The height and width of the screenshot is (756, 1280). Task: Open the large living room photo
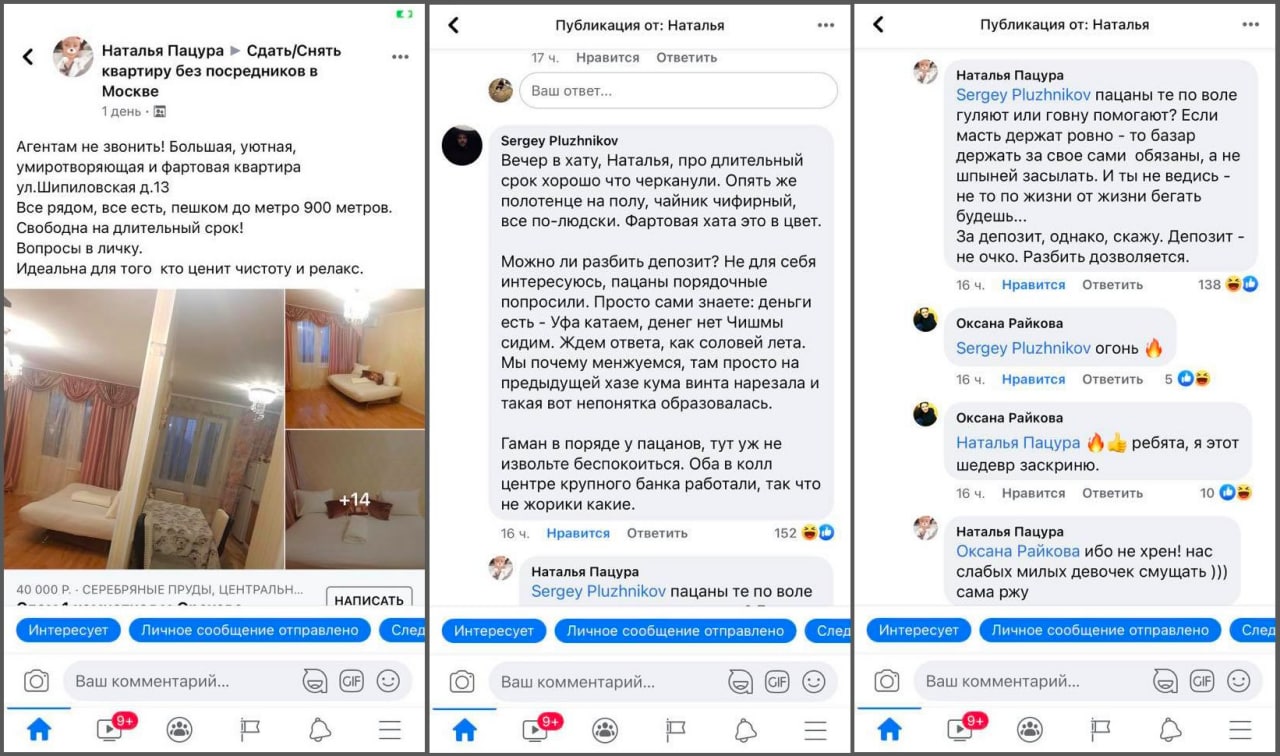[x=143, y=429]
